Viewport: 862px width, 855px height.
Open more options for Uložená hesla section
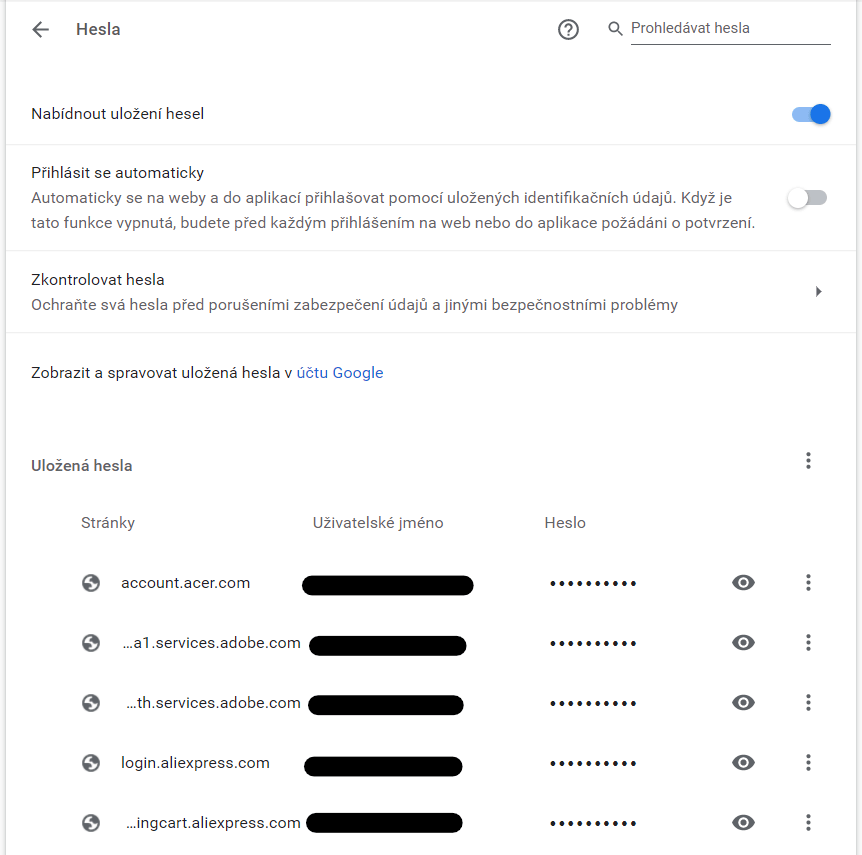(808, 461)
